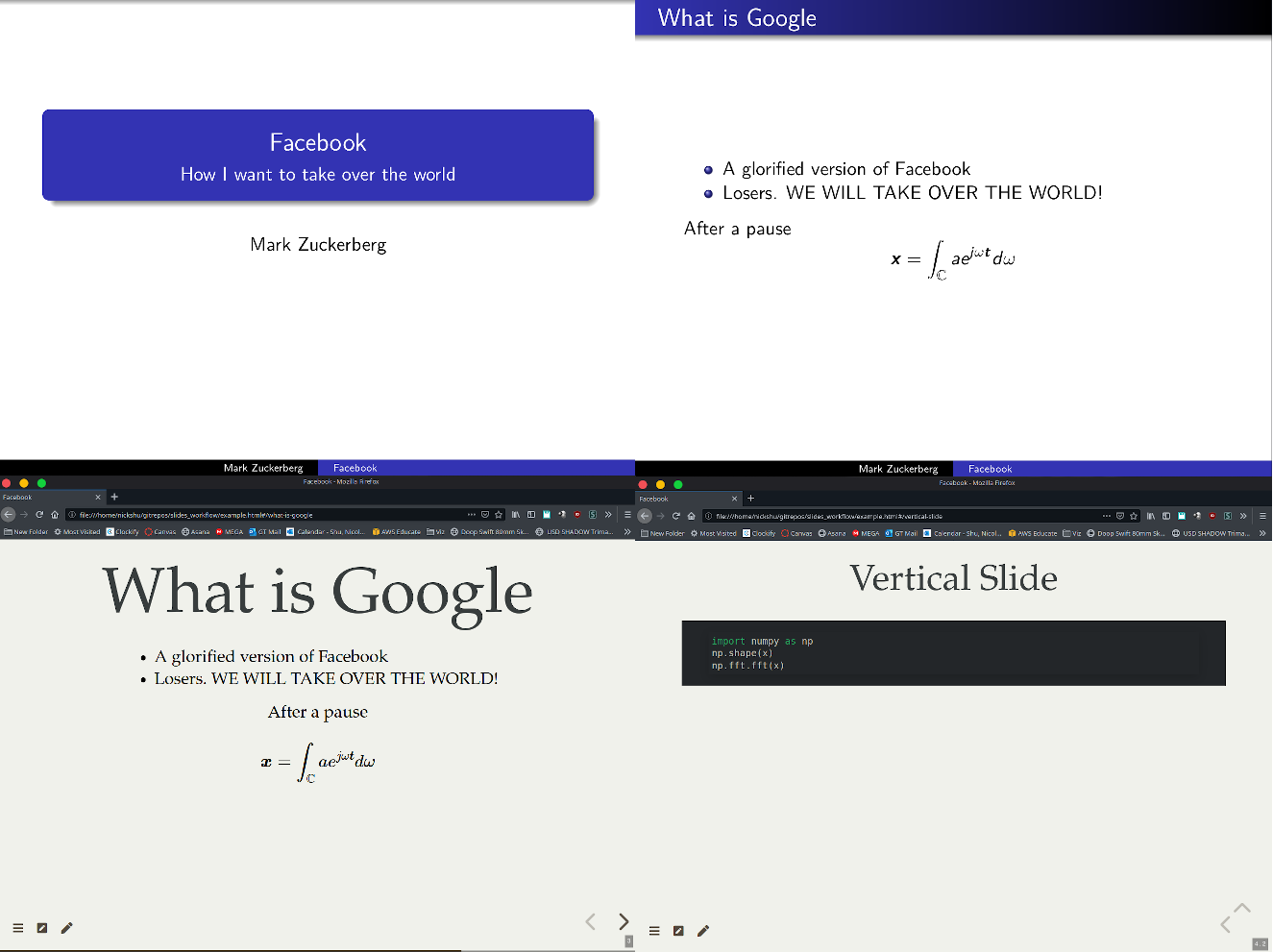This screenshot has height=952, width=1273.
Task: Click Mark Zuckerberg in the title slide footer
Action: click(x=263, y=468)
